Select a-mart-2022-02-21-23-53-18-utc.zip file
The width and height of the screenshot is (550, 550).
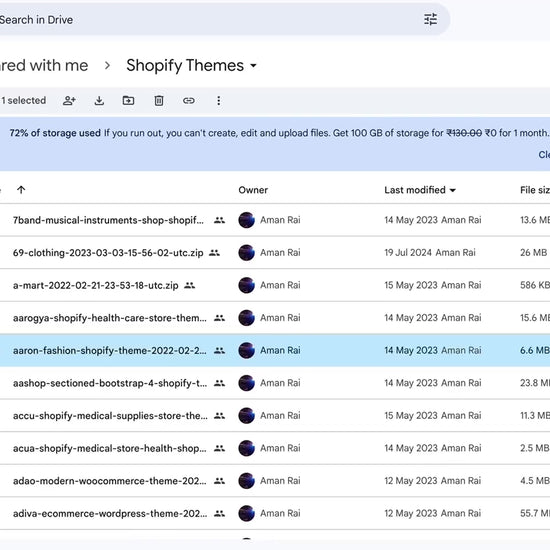[95, 285]
